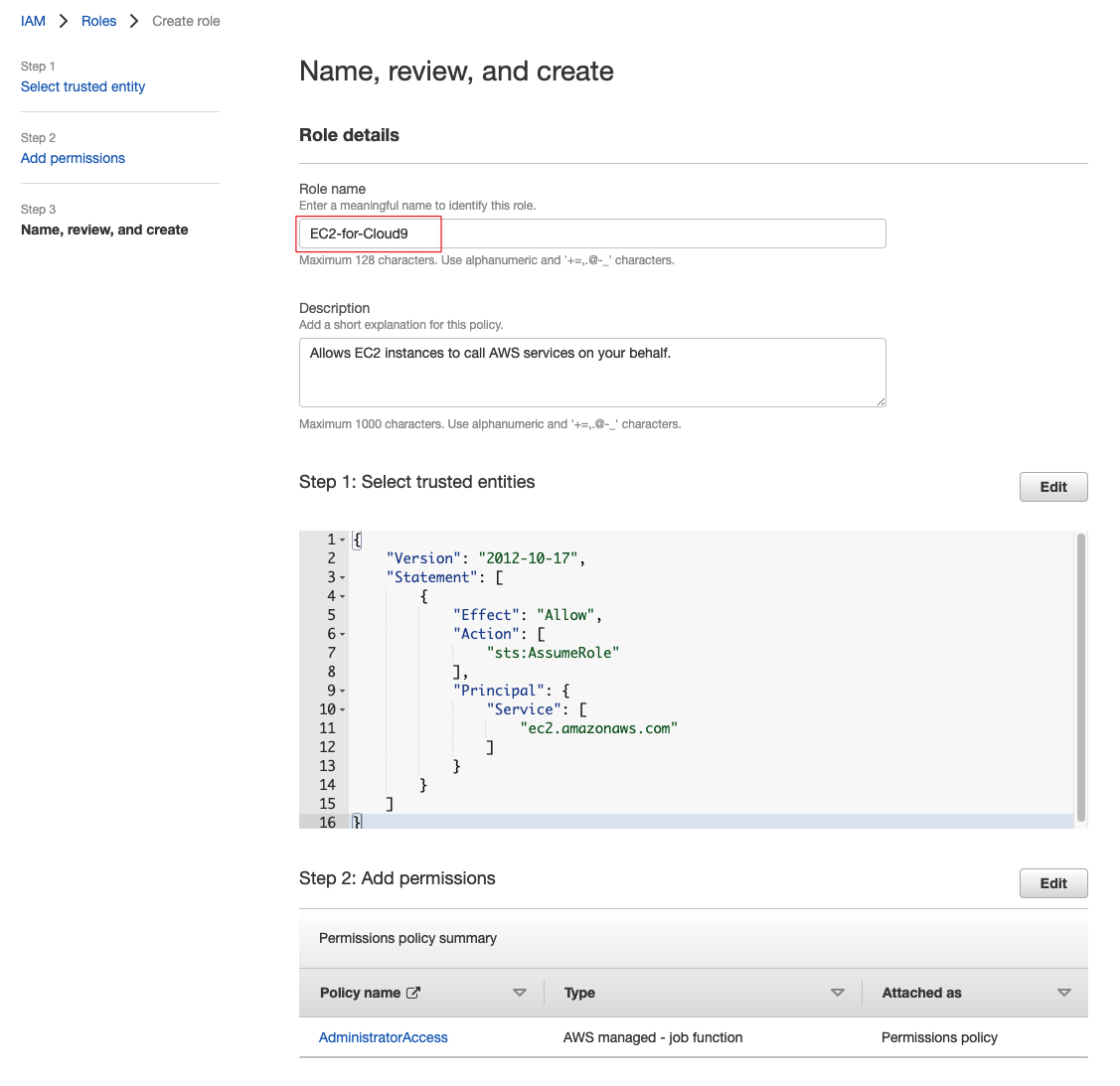This screenshot has width=1120, height=1086.
Task: Click the policy editor vertical scrollbar
Action: pos(1080,677)
